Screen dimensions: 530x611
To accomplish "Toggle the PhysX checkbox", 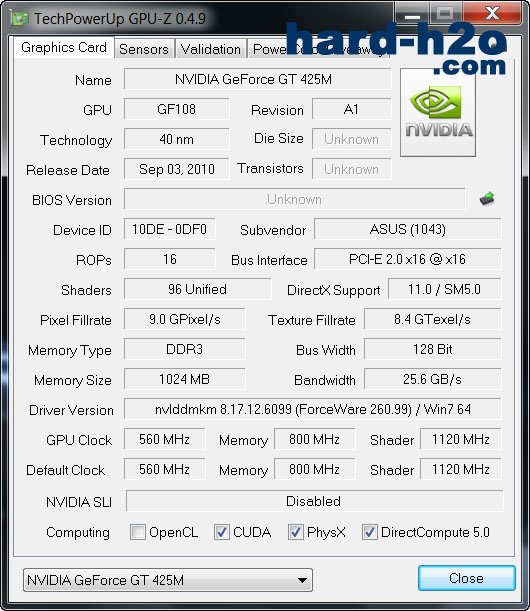I will coord(296,532).
